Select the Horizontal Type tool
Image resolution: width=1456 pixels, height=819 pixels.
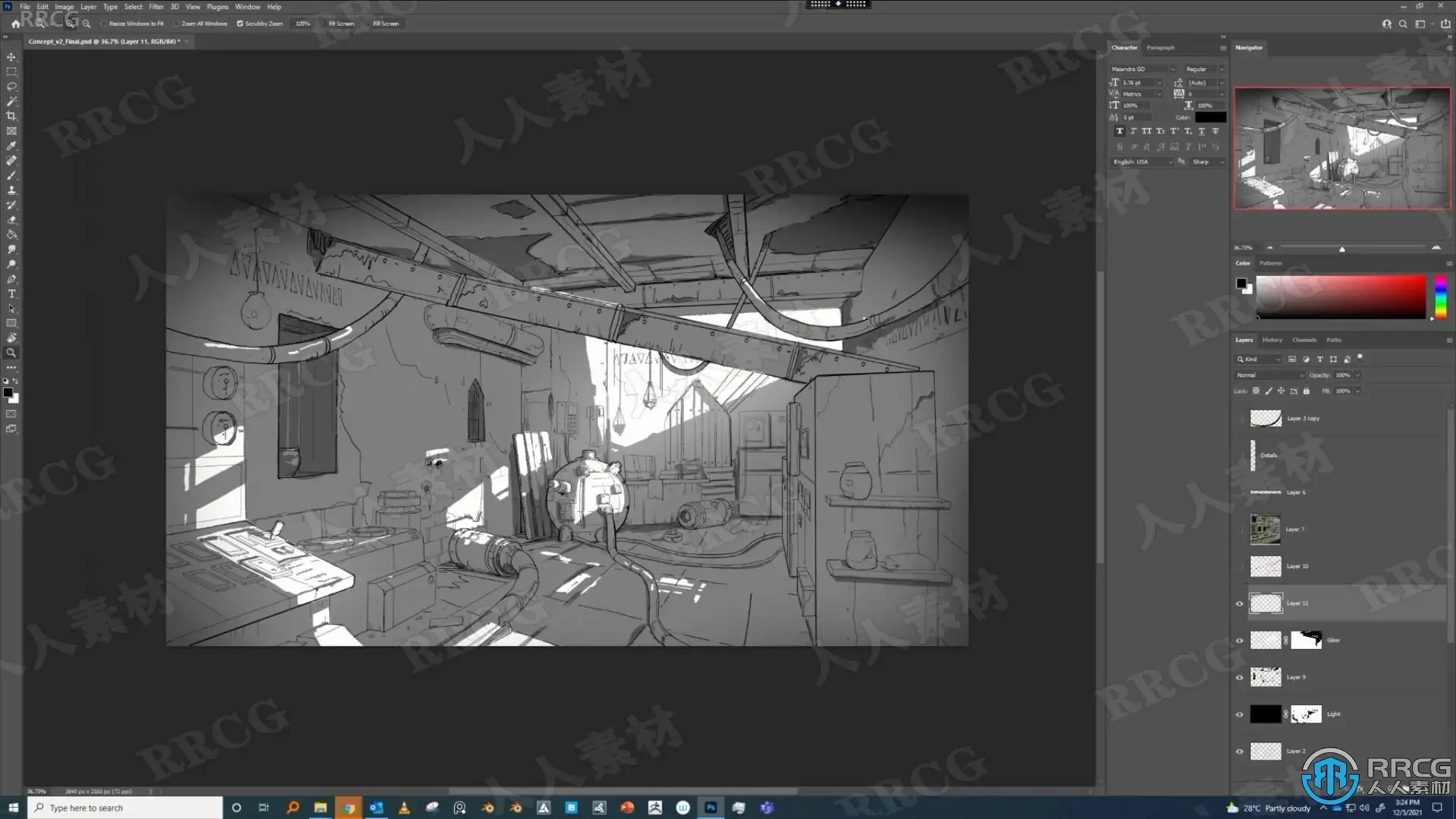pyautogui.click(x=11, y=294)
